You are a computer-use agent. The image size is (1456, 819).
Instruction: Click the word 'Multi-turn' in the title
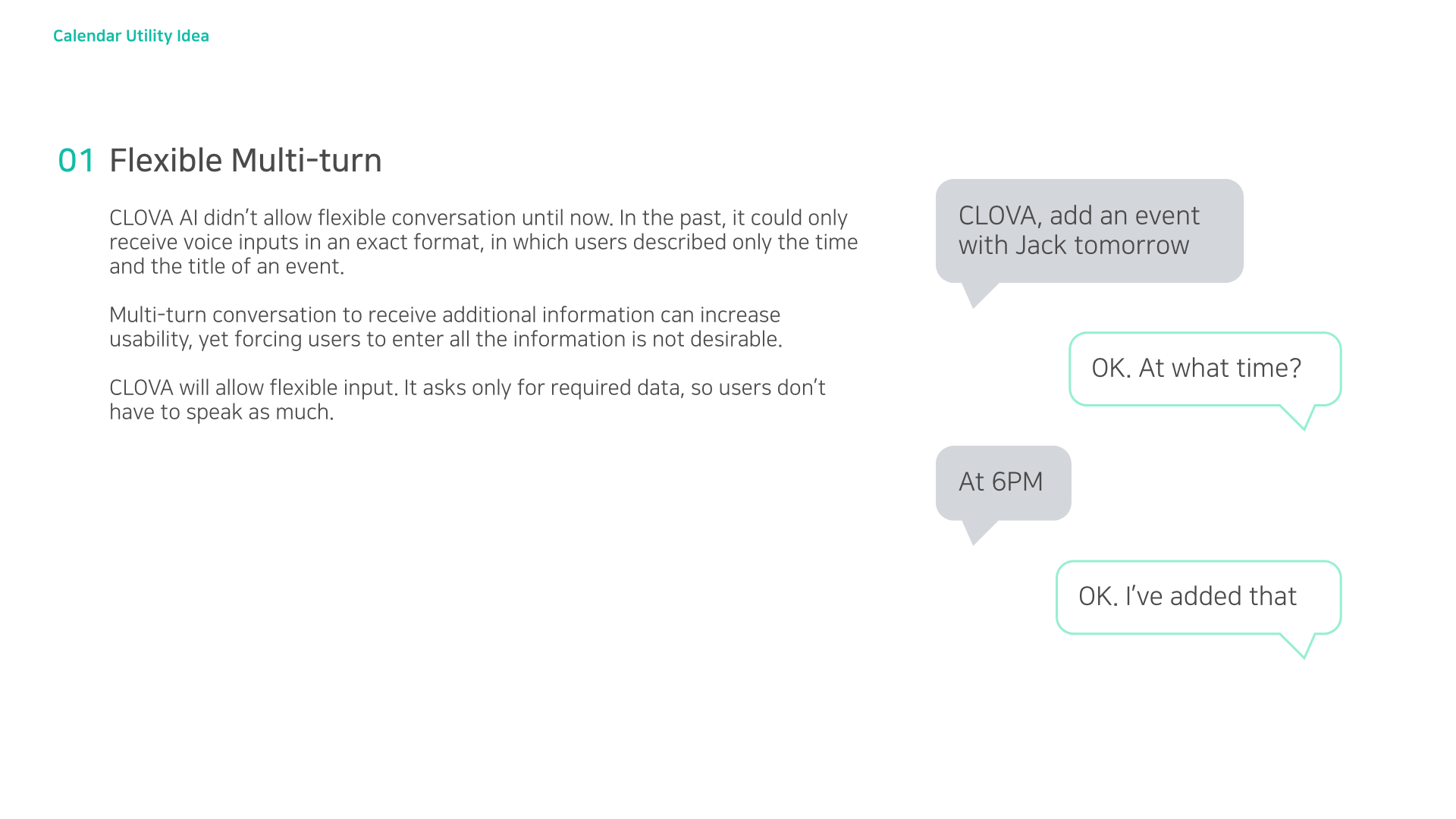(x=306, y=160)
